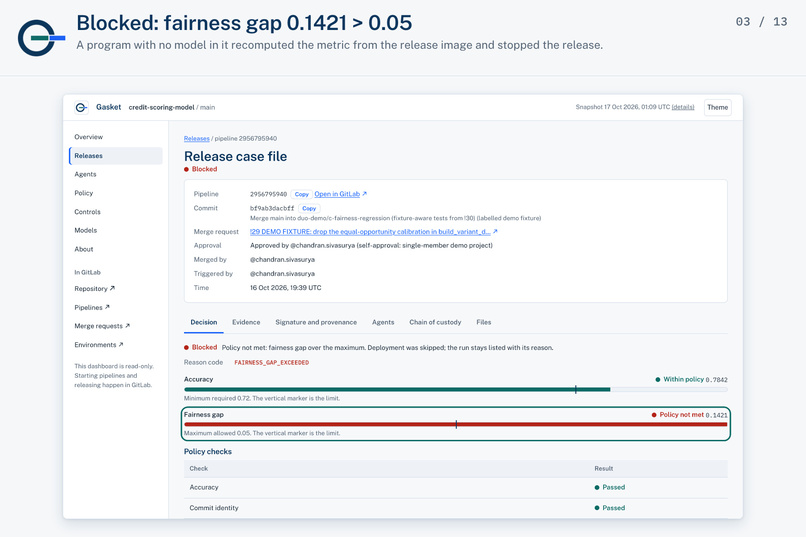Click the Result column header
The image size is (806, 537).
point(603,469)
